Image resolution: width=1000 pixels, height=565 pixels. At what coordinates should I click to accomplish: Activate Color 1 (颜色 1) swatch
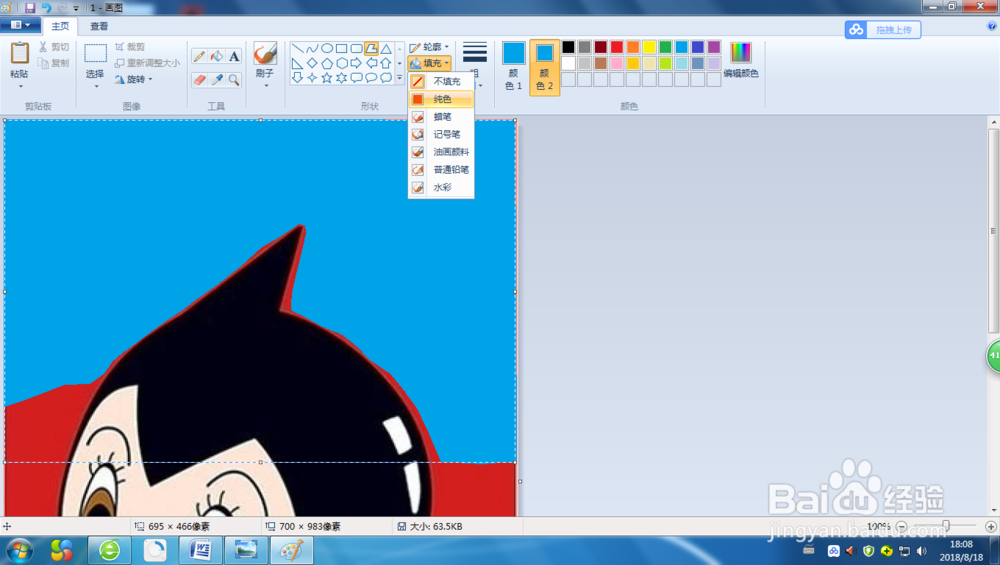pyautogui.click(x=513, y=66)
